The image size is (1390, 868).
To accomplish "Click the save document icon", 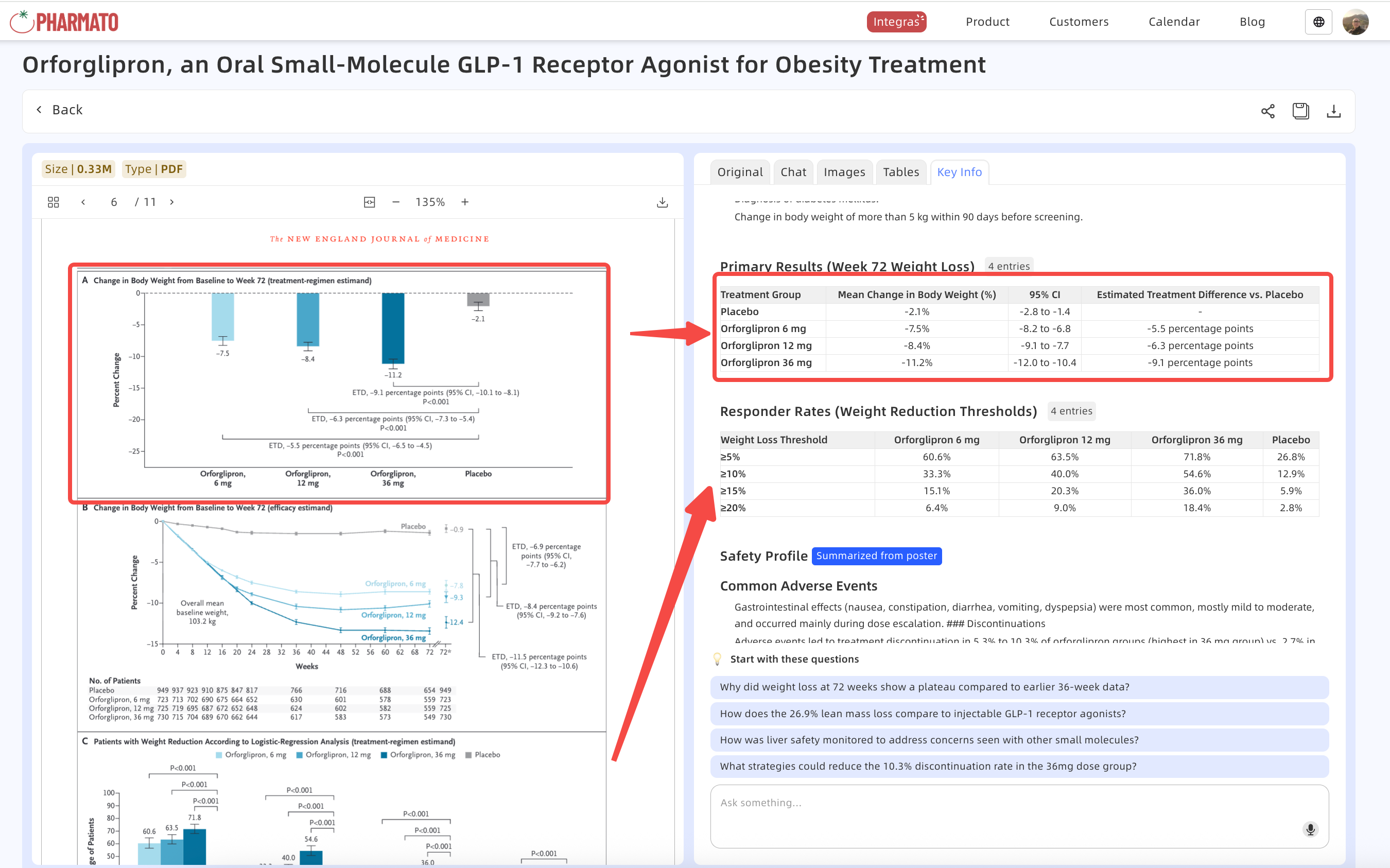I will point(1300,111).
